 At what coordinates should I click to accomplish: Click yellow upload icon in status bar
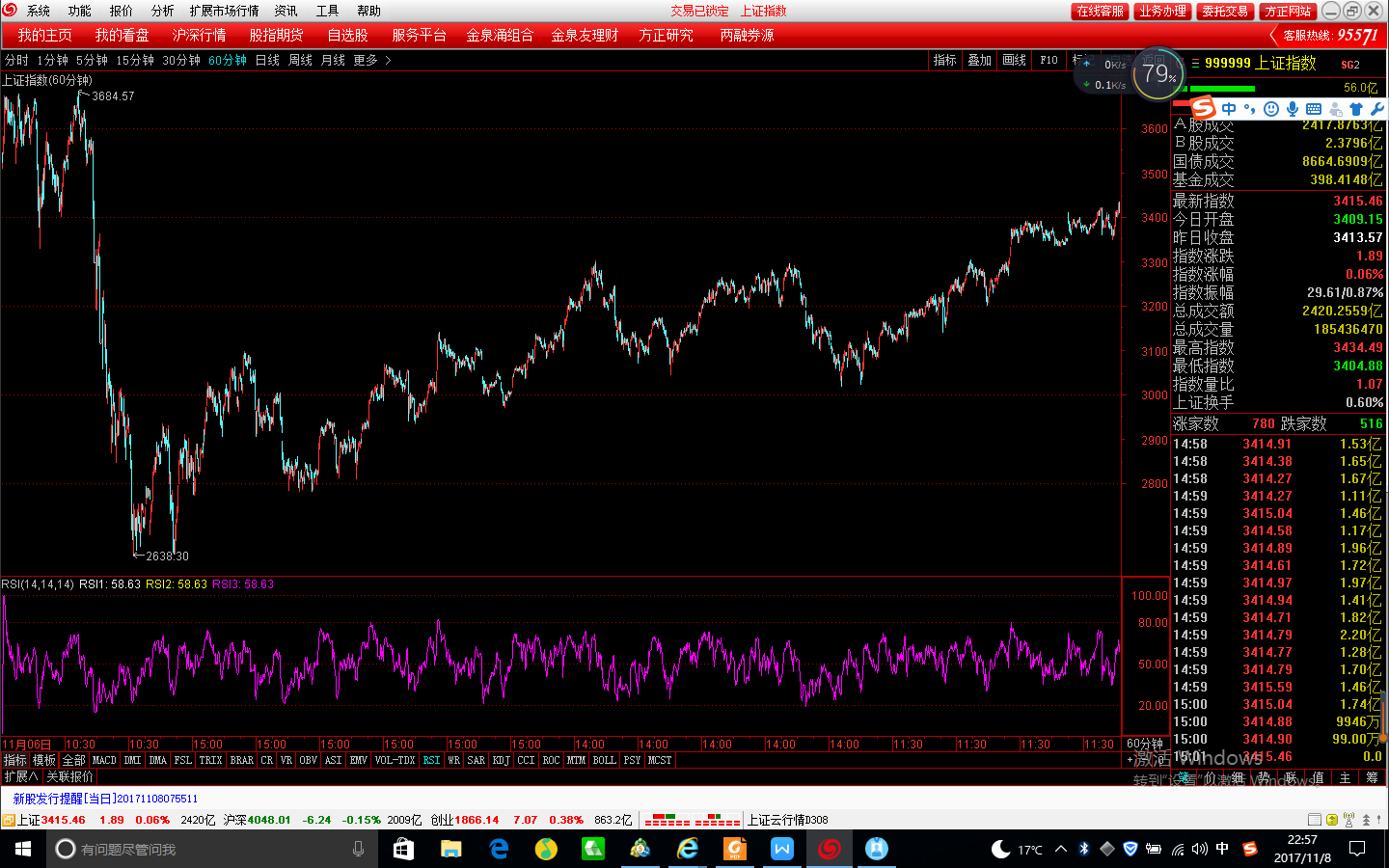click(1332, 820)
